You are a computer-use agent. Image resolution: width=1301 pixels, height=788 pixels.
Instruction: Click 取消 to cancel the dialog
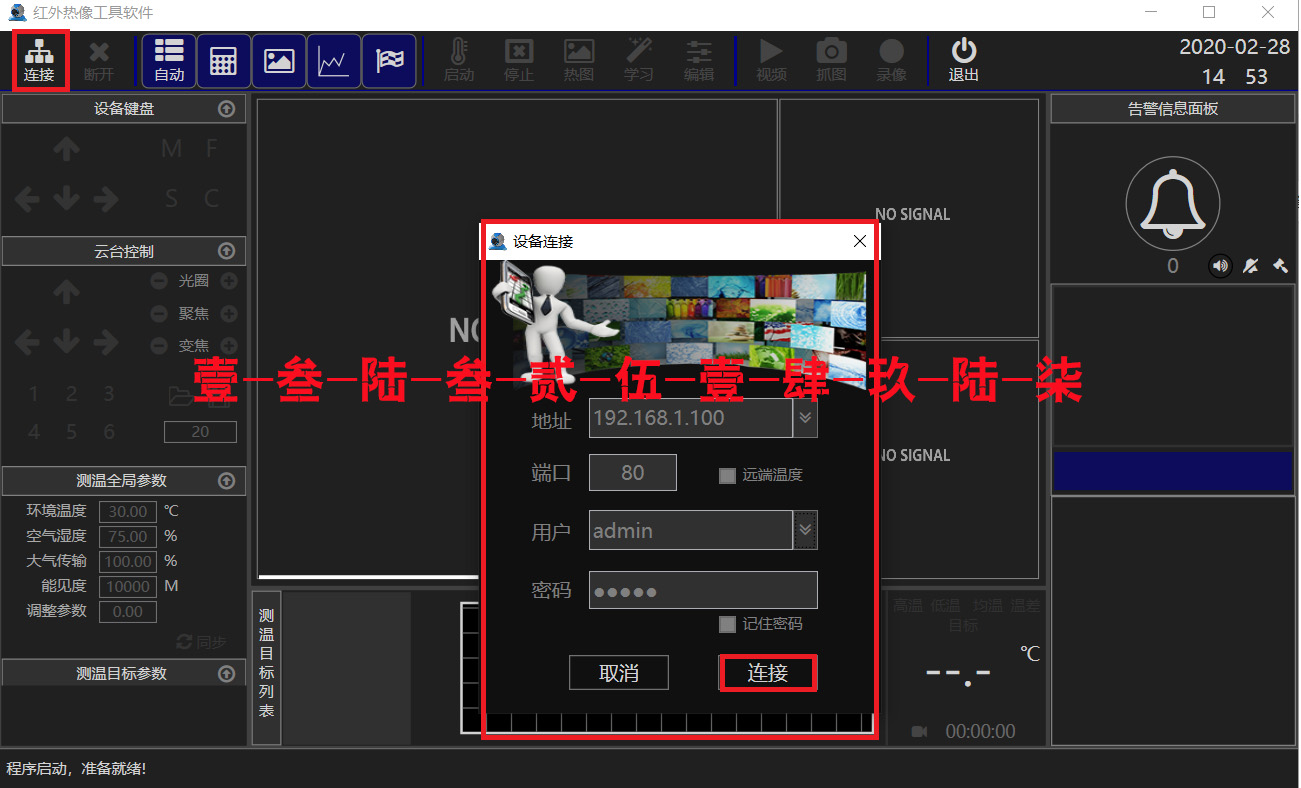[618, 672]
